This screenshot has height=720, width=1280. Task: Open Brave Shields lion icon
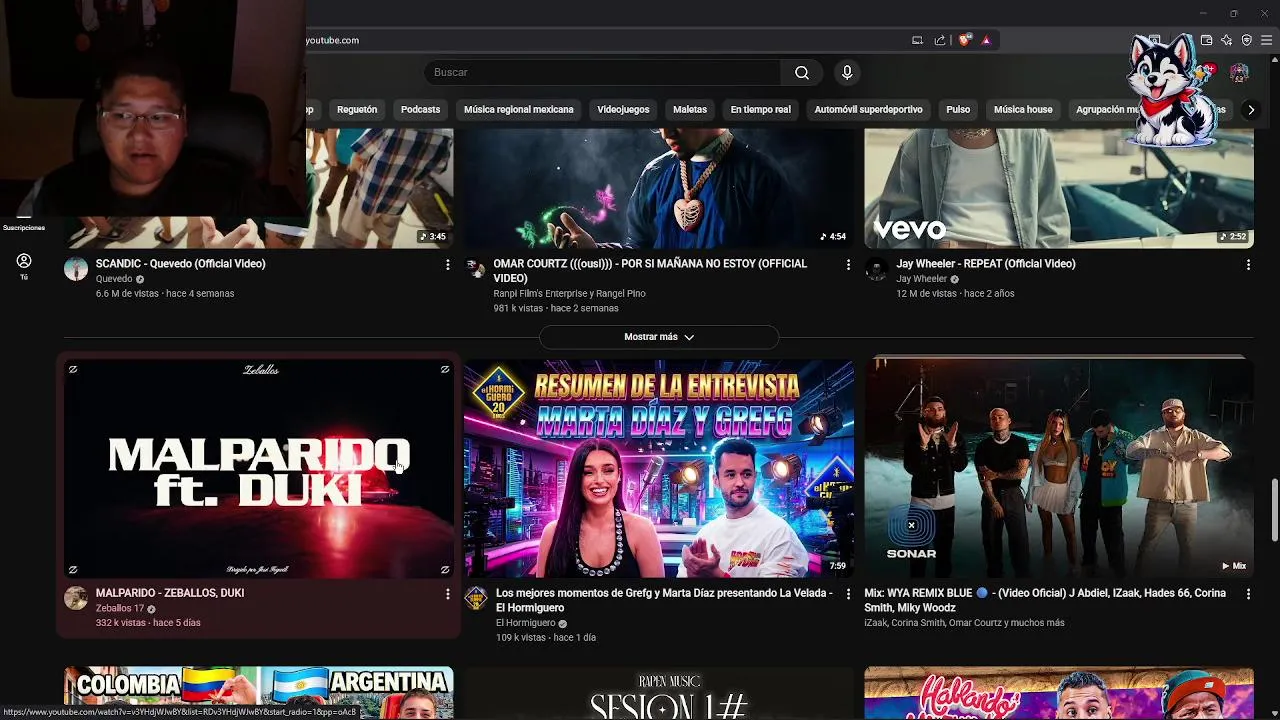964,40
